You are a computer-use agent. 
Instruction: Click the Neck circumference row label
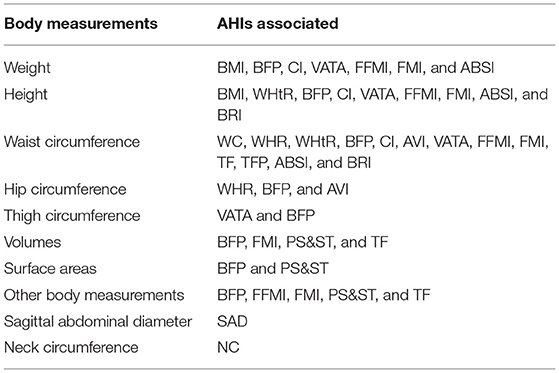[x=71, y=348]
